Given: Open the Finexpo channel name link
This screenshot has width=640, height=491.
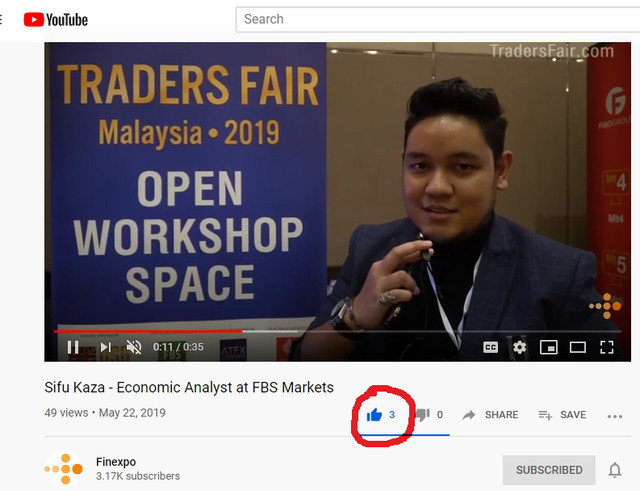Looking at the screenshot, I should [116, 462].
